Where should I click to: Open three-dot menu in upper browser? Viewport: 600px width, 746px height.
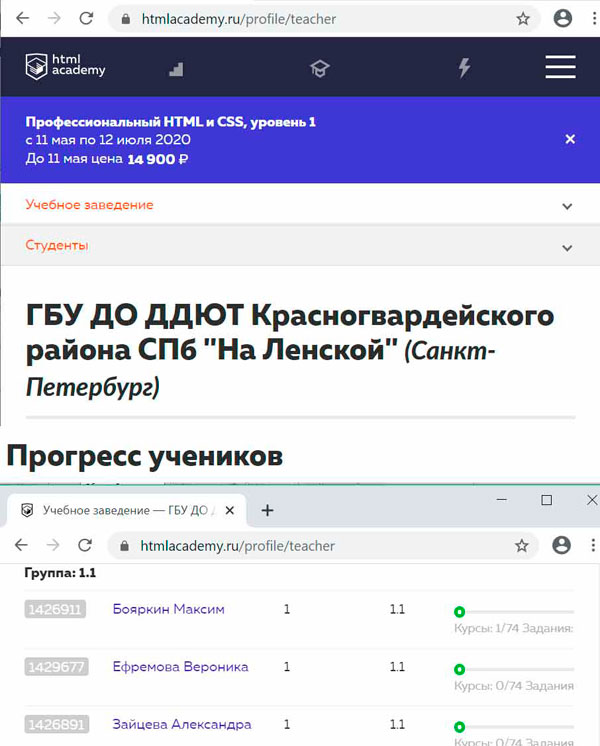coord(594,19)
